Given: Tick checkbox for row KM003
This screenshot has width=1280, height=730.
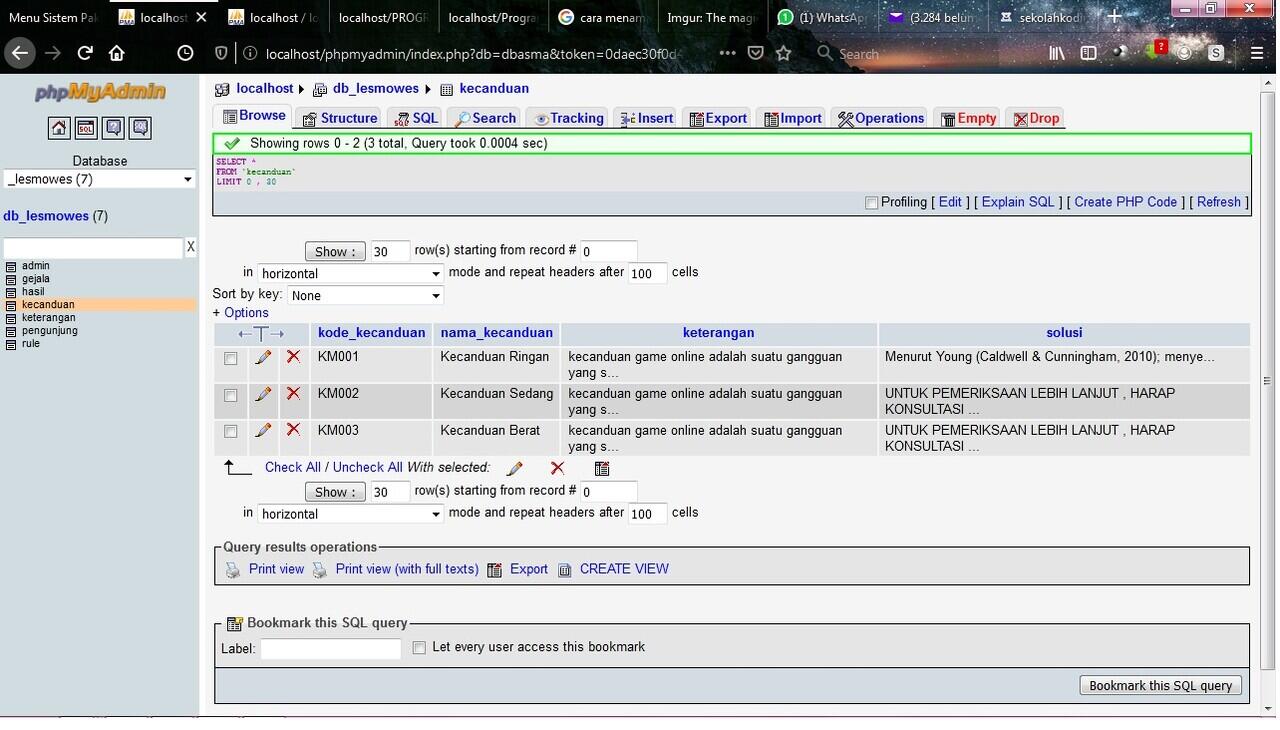Looking at the screenshot, I should 231,431.
